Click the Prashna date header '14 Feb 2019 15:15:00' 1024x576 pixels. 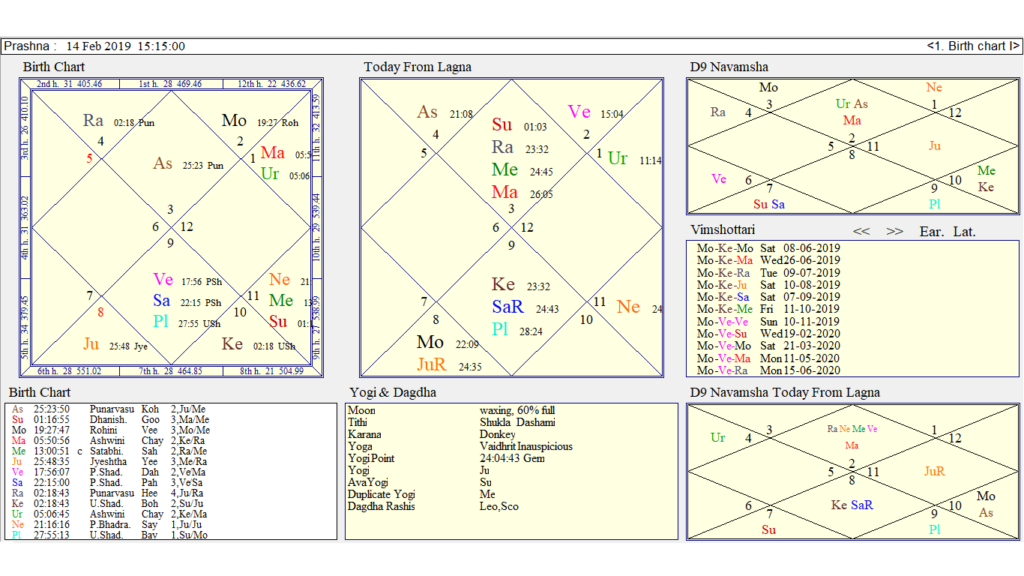(x=125, y=46)
